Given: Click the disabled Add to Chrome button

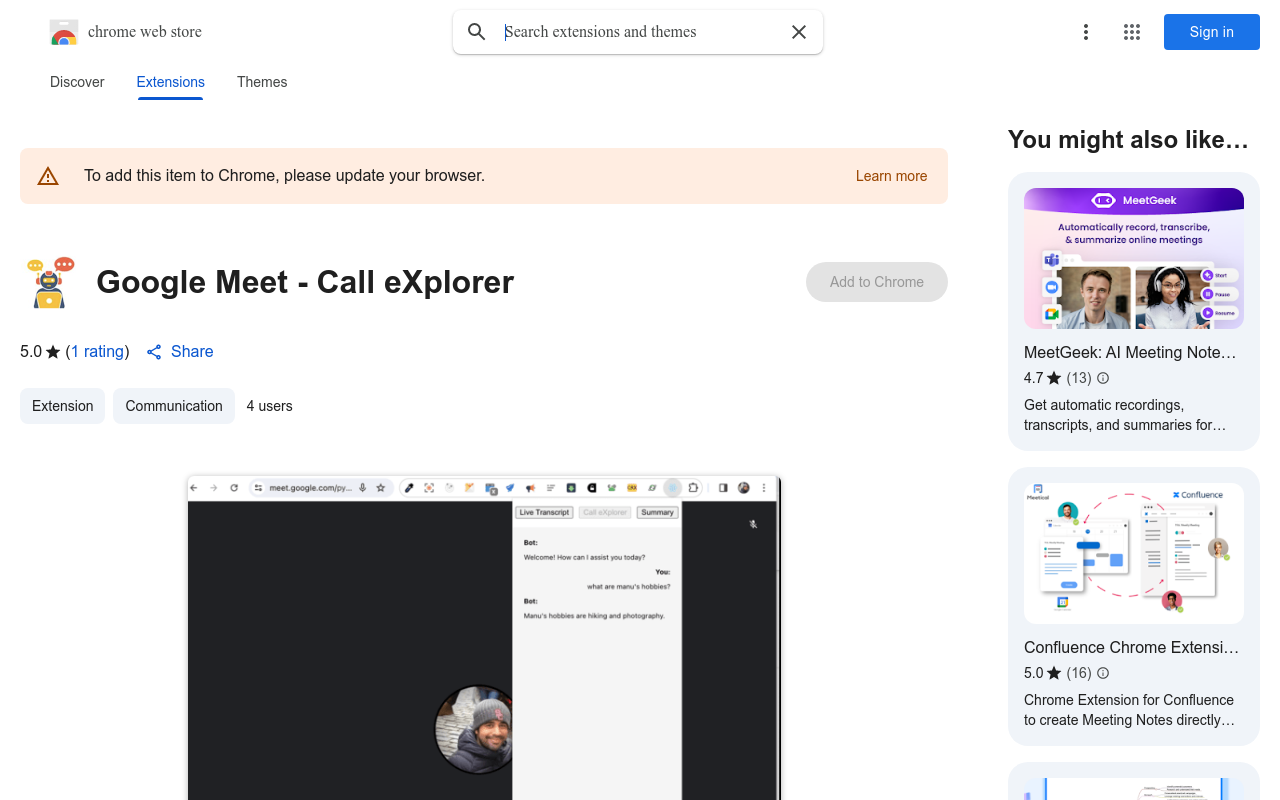Looking at the screenshot, I should coord(877,282).
